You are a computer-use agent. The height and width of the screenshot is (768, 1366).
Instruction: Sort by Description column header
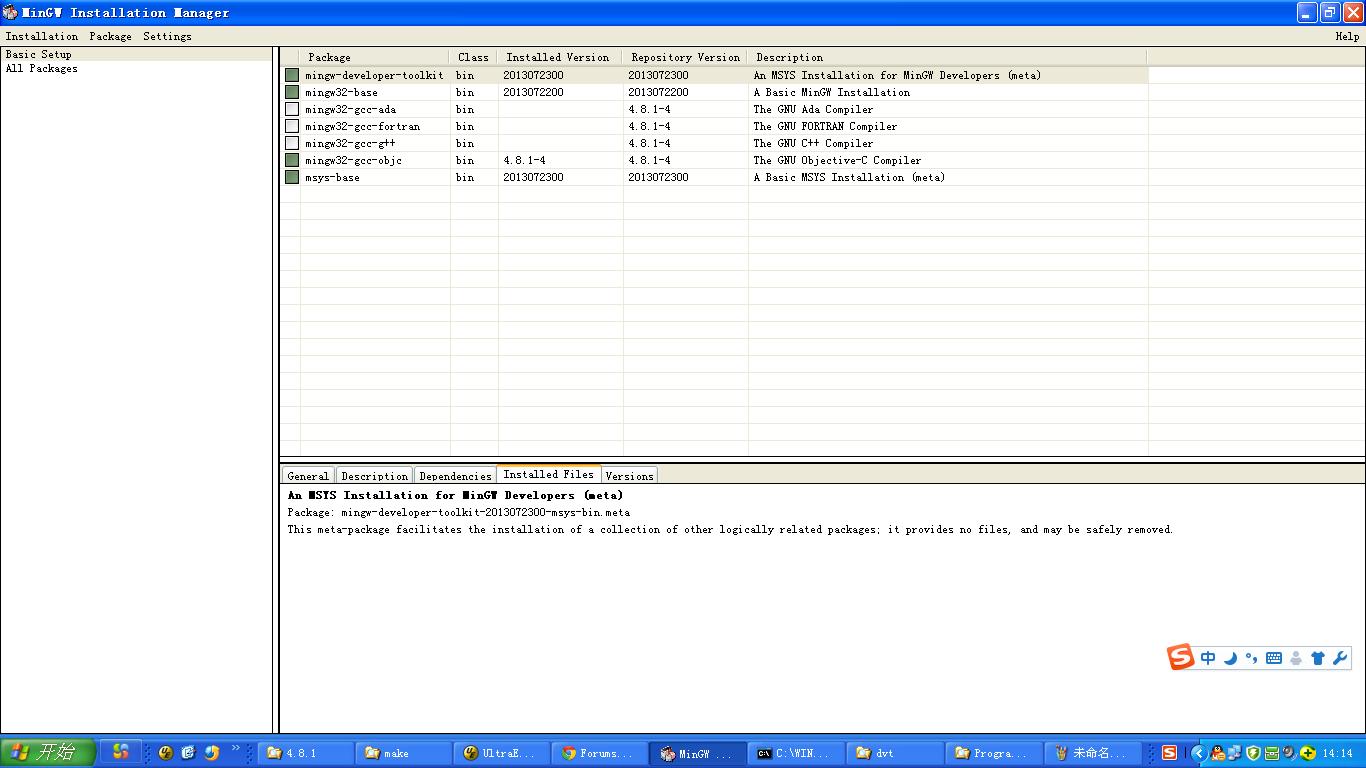click(948, 57)
